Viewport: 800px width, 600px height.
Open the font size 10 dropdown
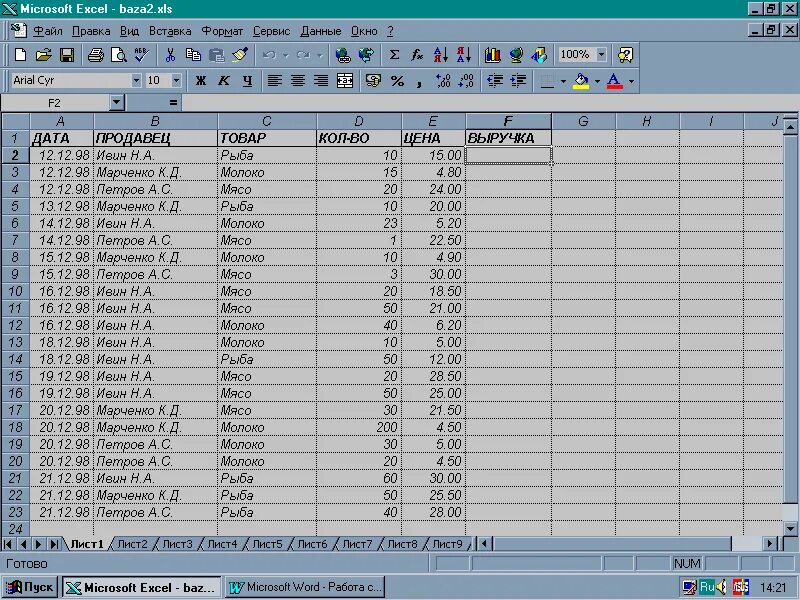176,81
